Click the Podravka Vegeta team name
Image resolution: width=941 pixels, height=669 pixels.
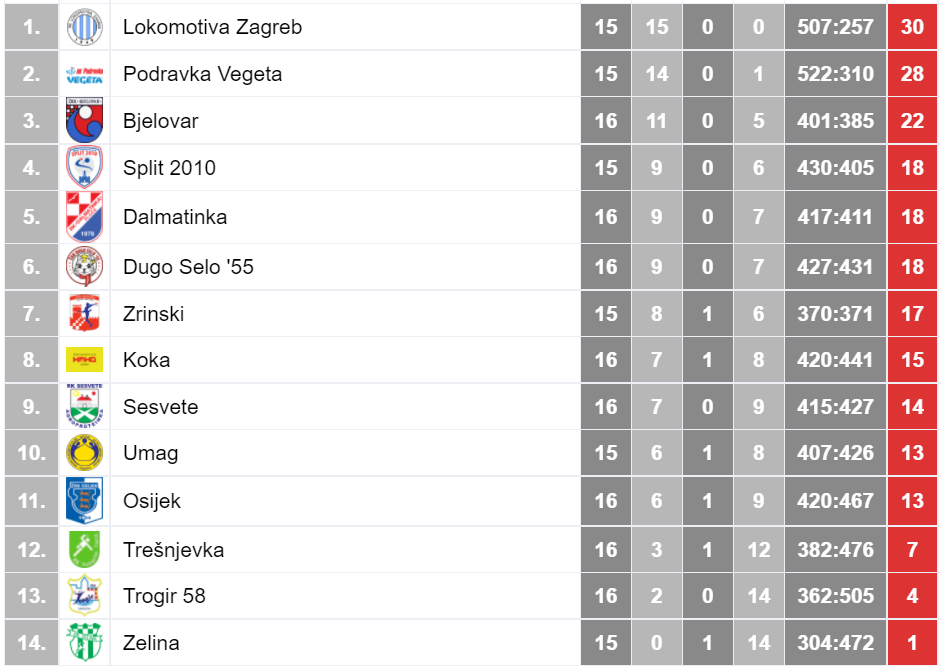tap(202, 74)
